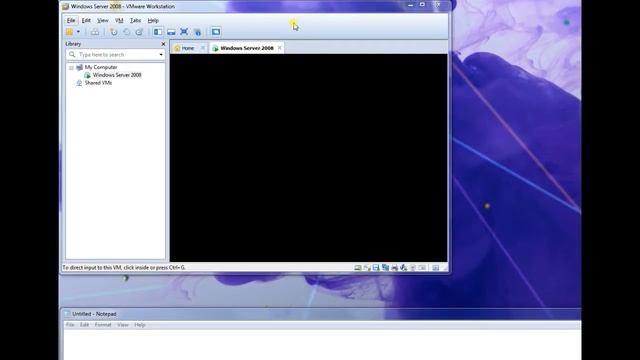Image resolution: width=640 pixels, height=360 pixels.
Task: Open the power options dropdown arrow
Action: pos(78,32)
